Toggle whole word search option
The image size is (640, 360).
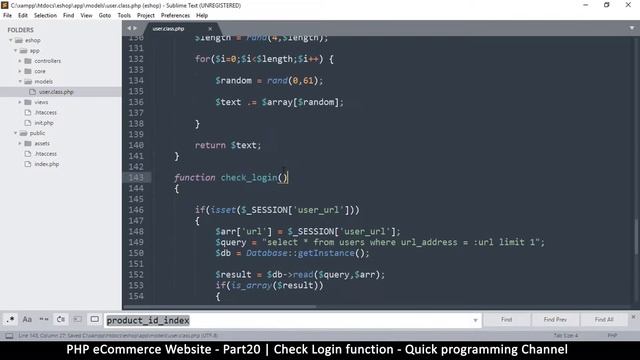click(x=44, y=319)
